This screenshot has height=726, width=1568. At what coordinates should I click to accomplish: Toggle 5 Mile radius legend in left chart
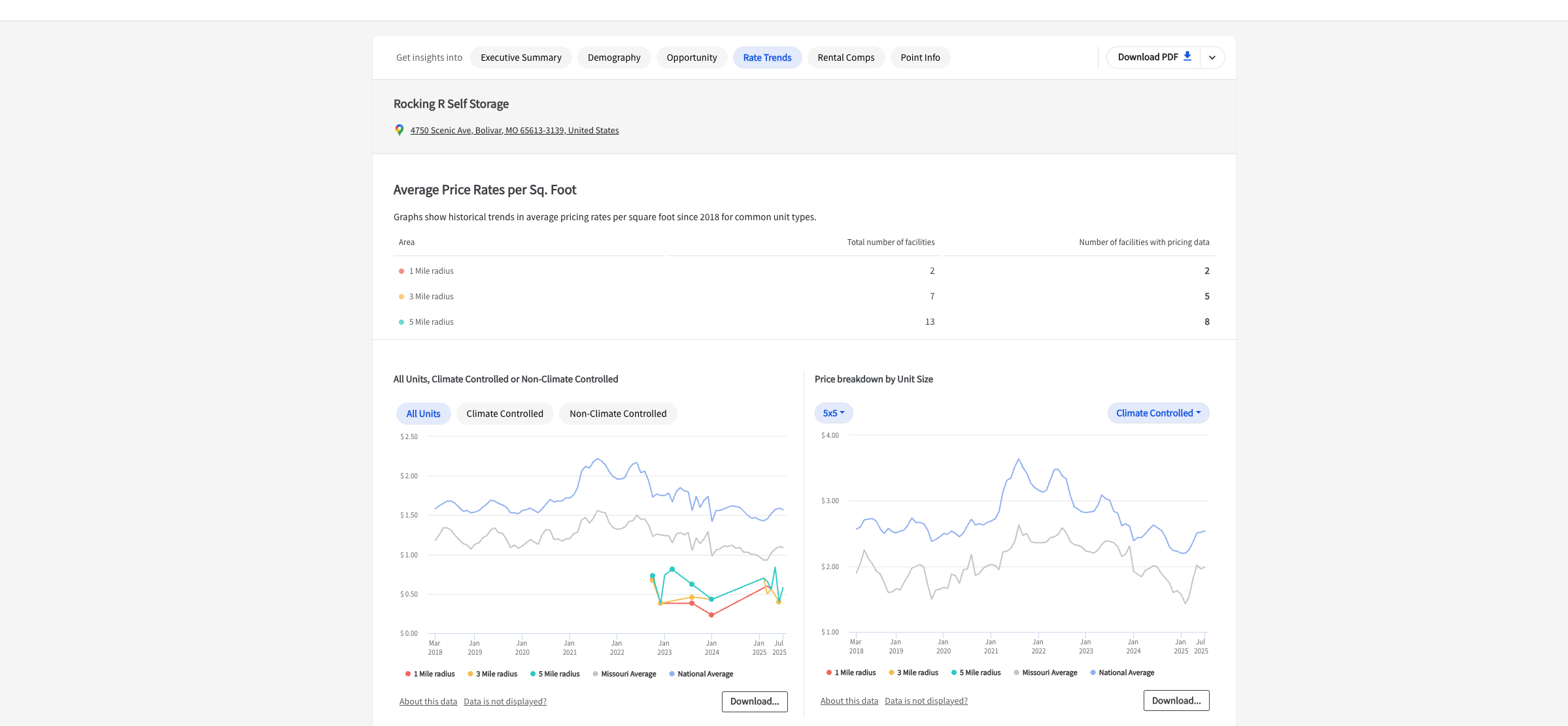(554, 674)
